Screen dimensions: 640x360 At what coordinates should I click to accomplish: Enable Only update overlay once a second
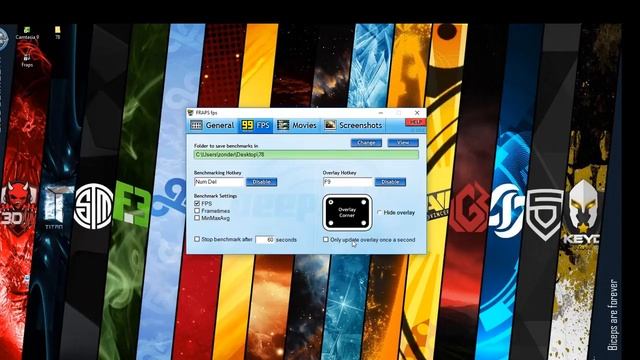pyautogui.click(x=326, y=240)
